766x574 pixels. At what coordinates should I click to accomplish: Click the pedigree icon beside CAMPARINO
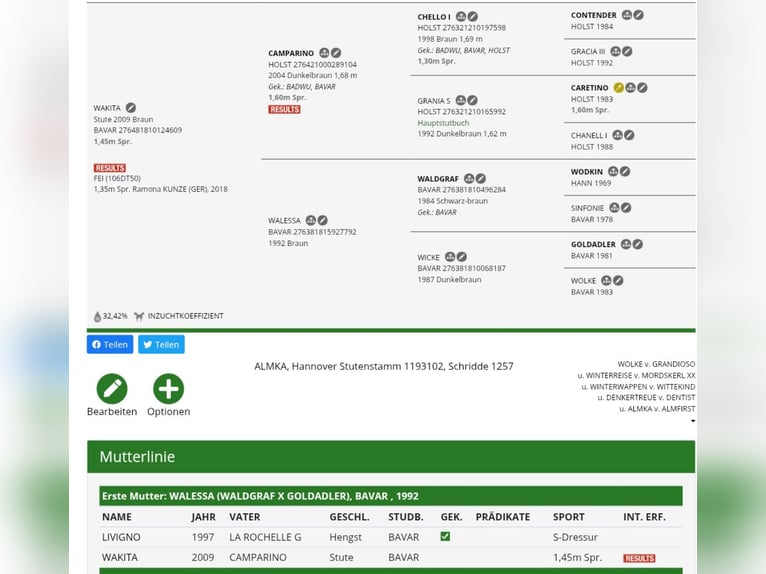(x=324, y=53)
